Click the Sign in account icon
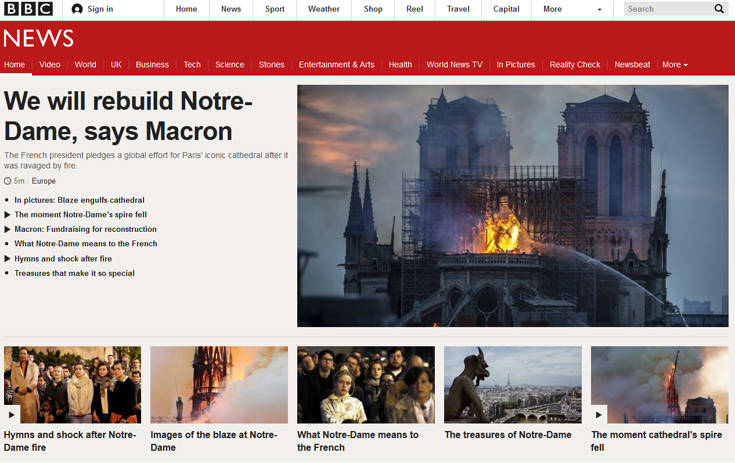The image size is (735, 463). pyautogui.click(x=78, y=9)
